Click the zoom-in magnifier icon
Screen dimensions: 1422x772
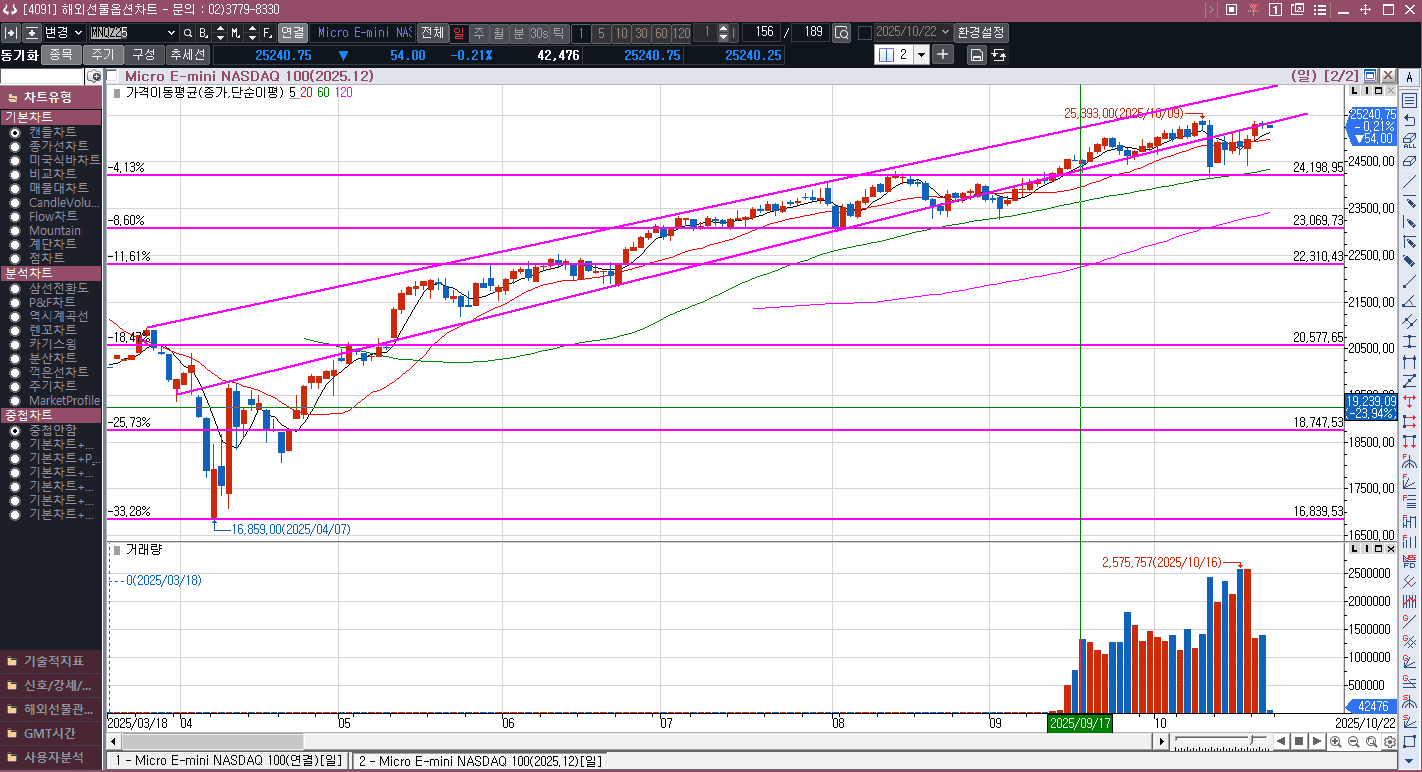(1336, 741)
